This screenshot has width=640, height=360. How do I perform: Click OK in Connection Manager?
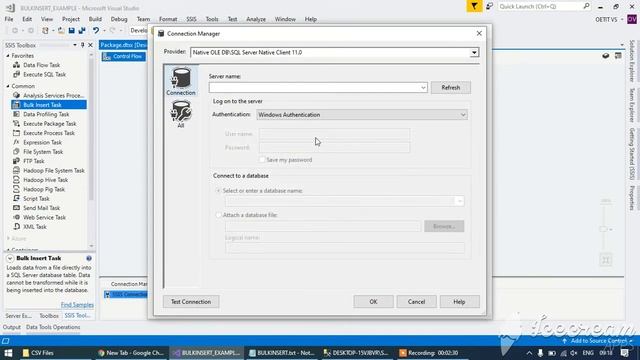(x=373, y=302)
